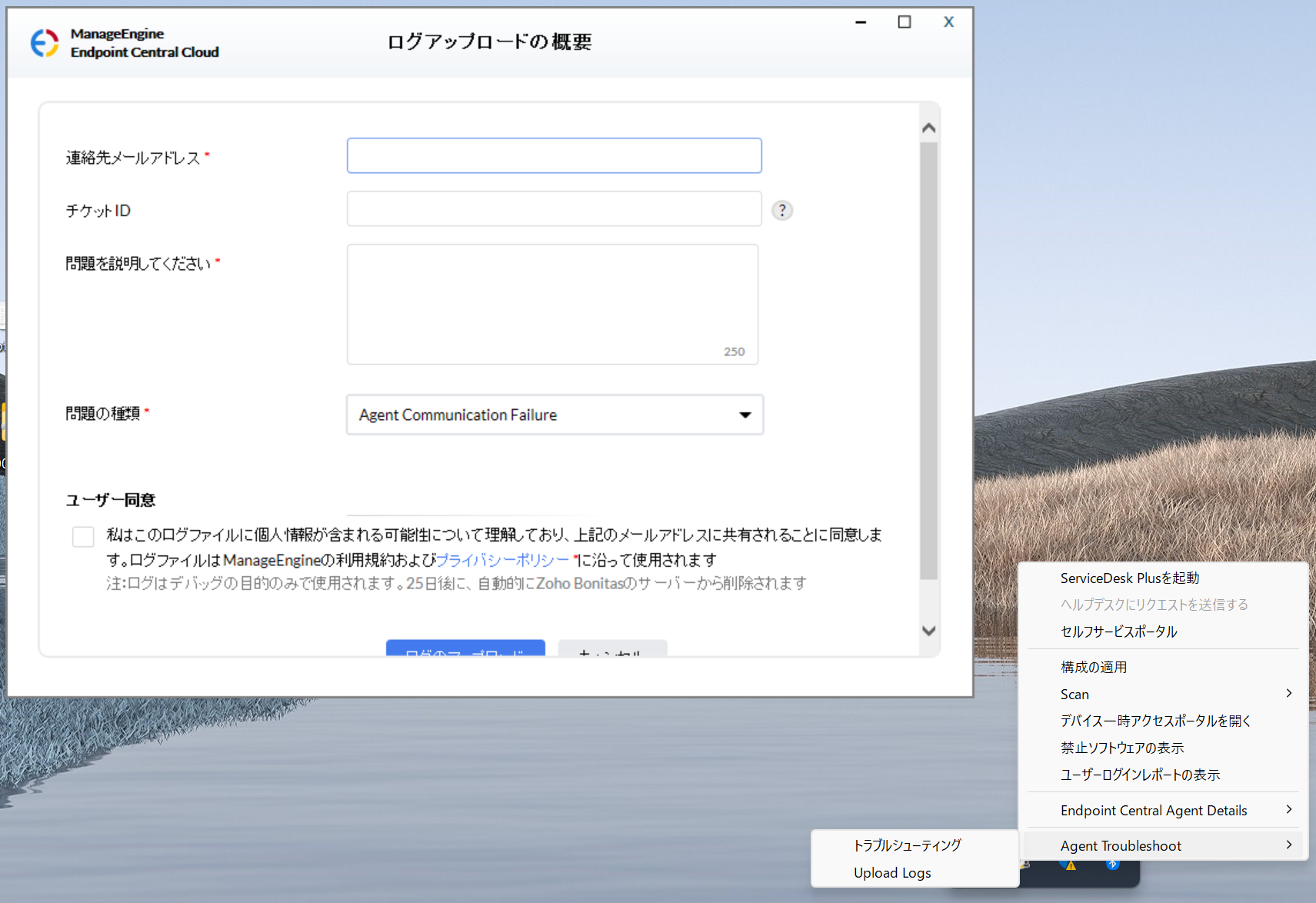Click the Bluetooth icon in the system tray
1316x903 pixels.
point(1112,865)
